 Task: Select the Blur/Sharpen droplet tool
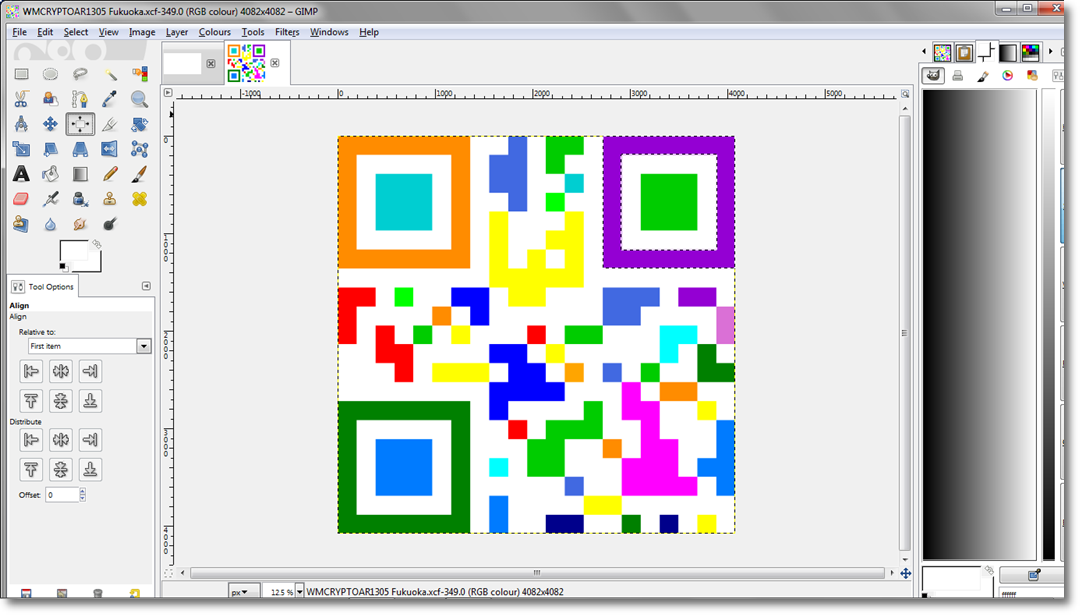(50, 224)
